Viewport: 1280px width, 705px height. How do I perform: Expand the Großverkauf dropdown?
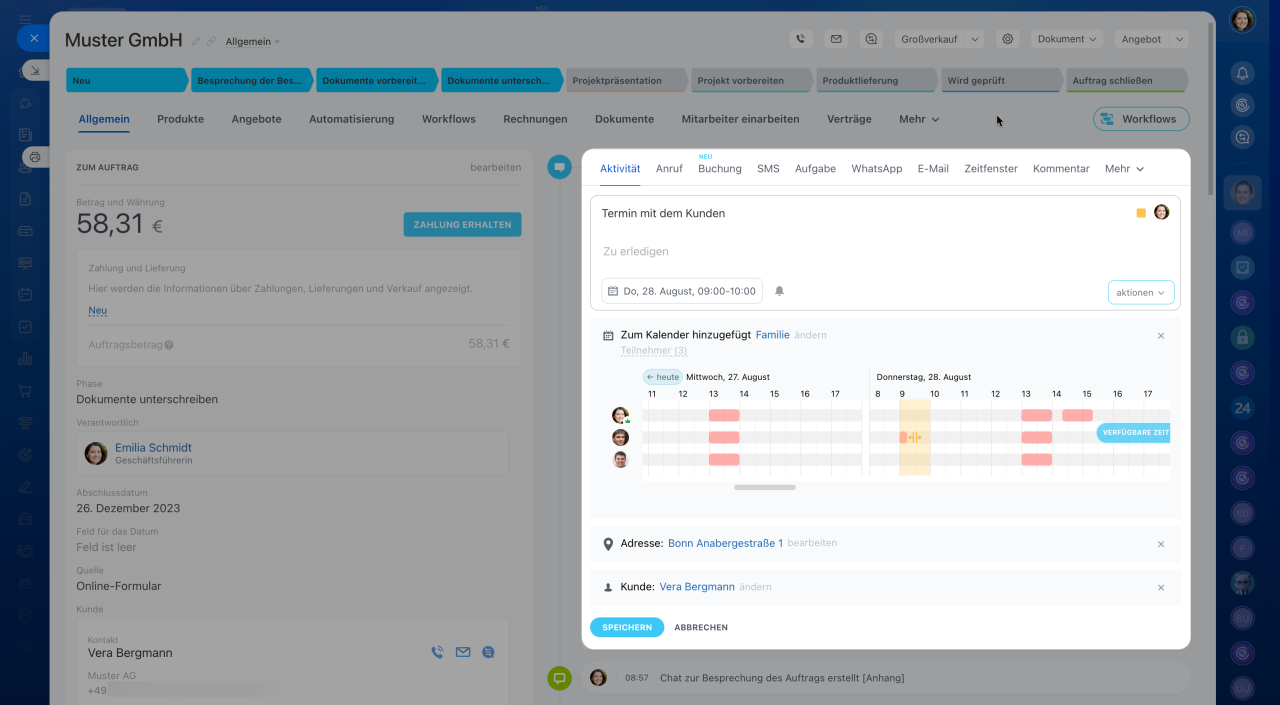point(939,39)
